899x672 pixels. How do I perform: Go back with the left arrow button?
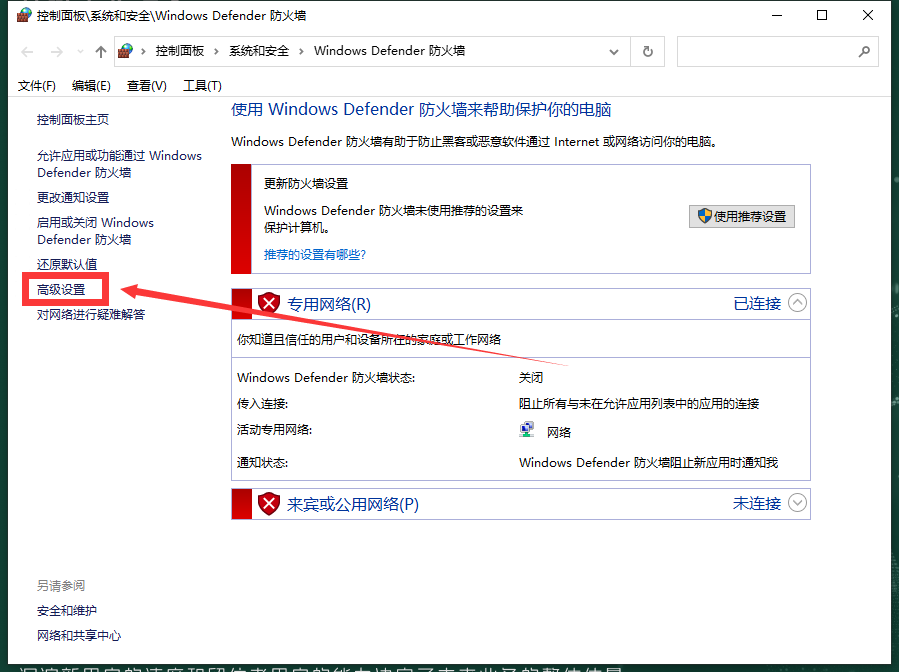pos(27,52)
